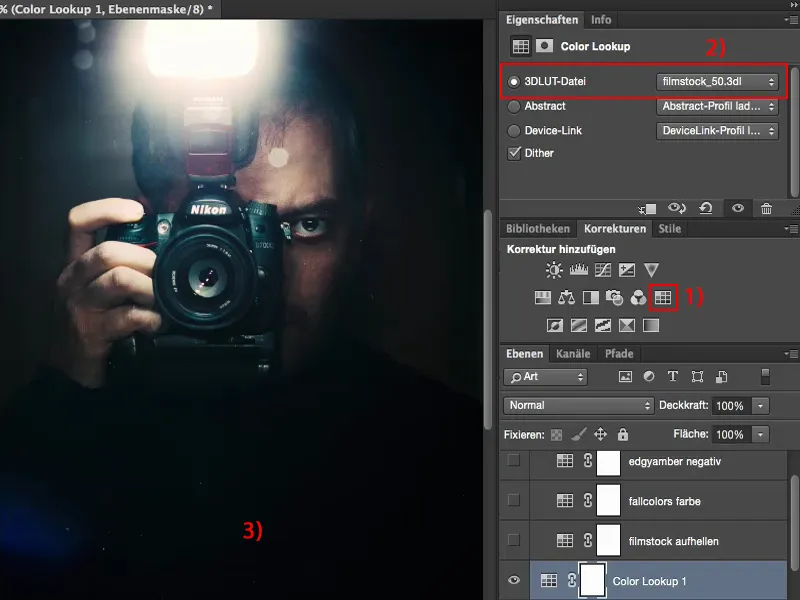Add a Brightness/Contrast adjustment

coord(553,269)
